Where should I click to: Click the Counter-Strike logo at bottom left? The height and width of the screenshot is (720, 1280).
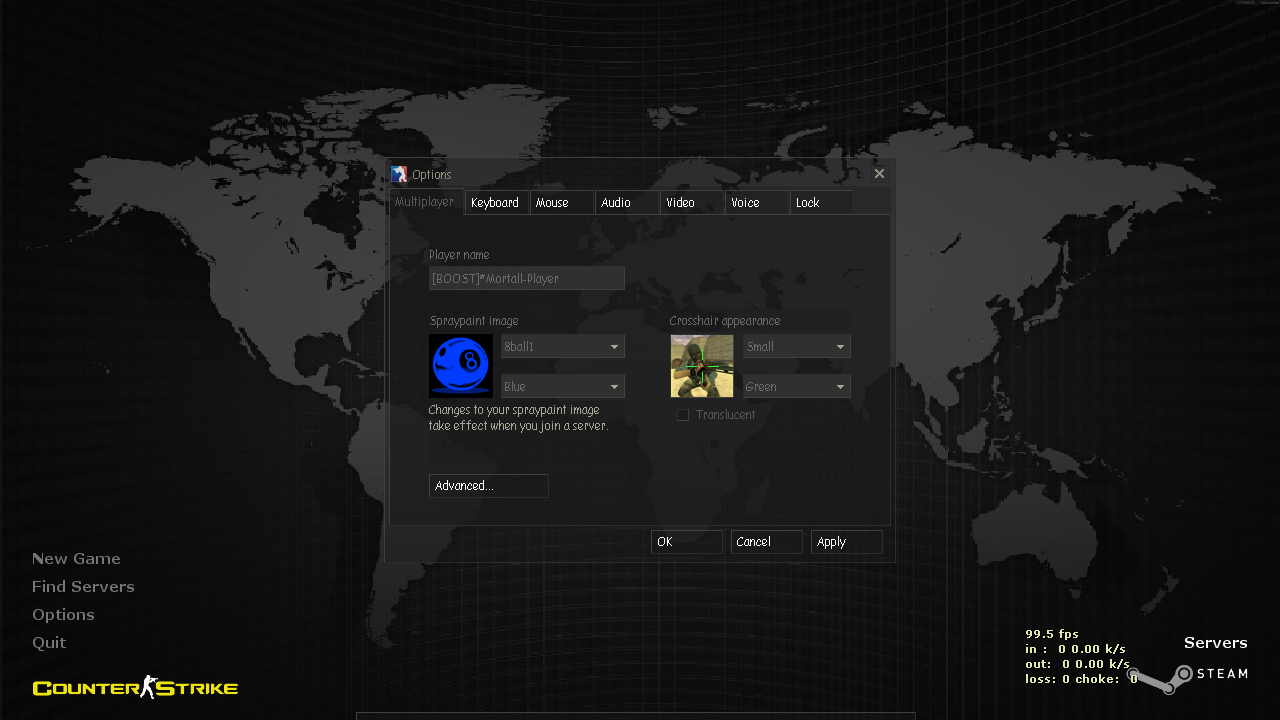[134, 687]
